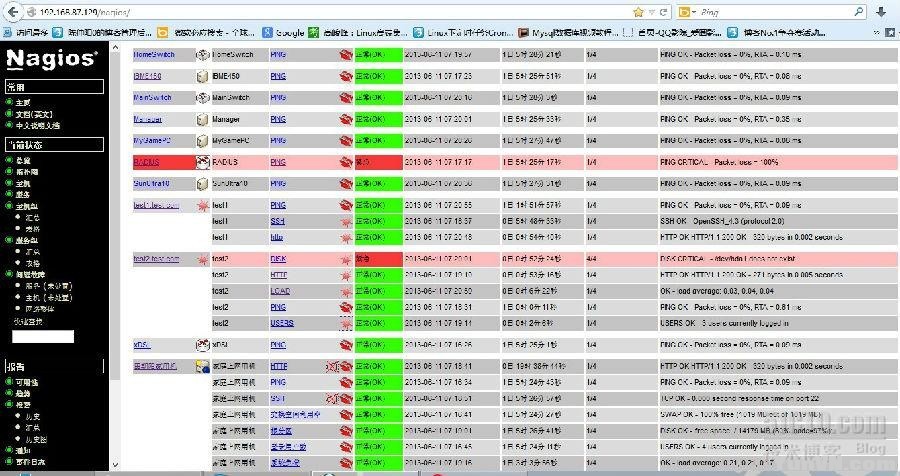
Task: Click the 'PING CRITICAL' status text for RADIUS
Action: click(719, 162)
